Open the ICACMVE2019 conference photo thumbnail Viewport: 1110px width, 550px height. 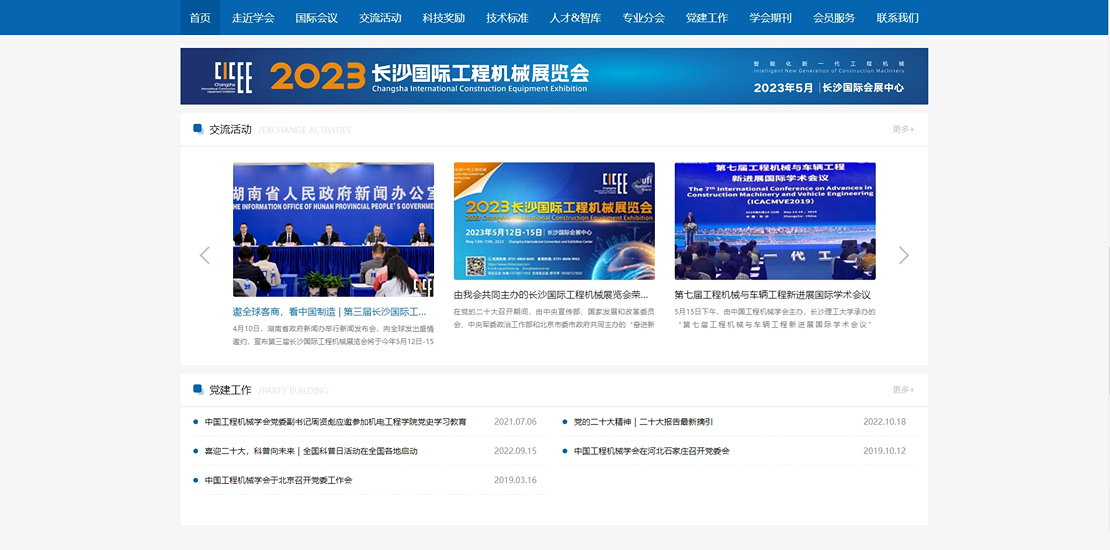pos(775,221)
